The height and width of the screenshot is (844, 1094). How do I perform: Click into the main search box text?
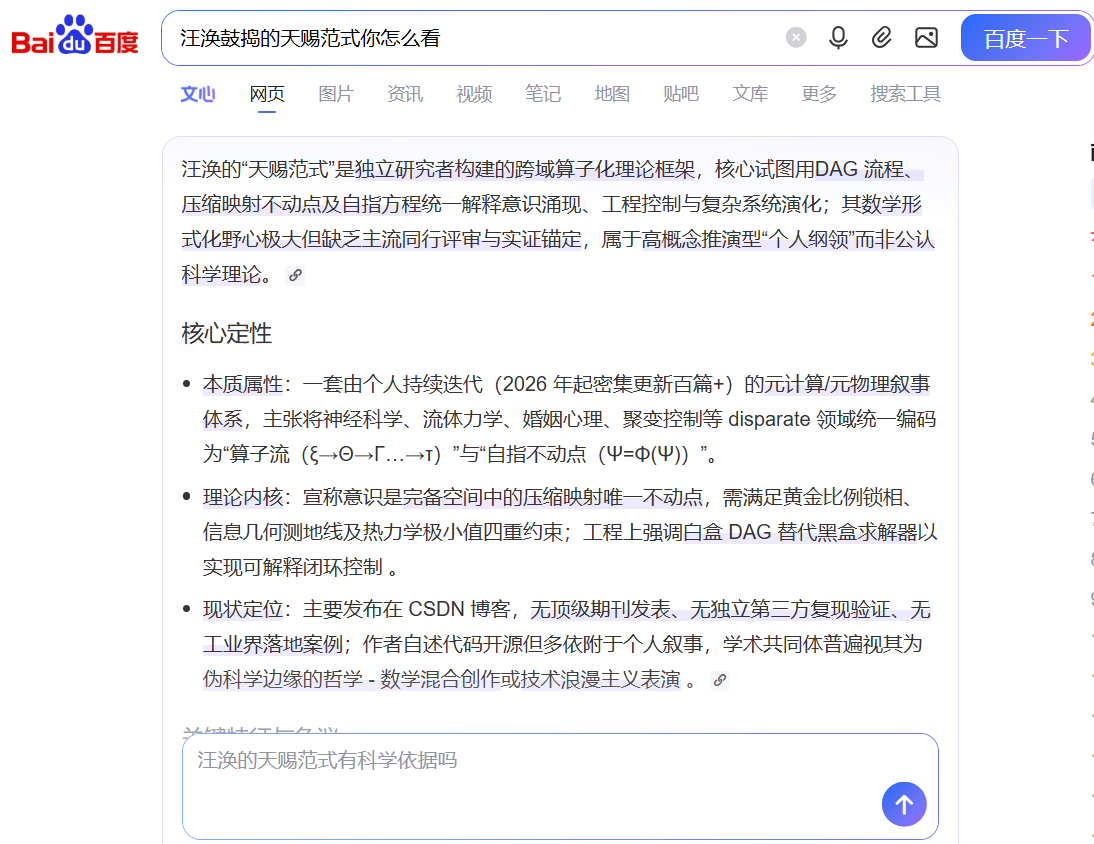(x=310, y=38)
